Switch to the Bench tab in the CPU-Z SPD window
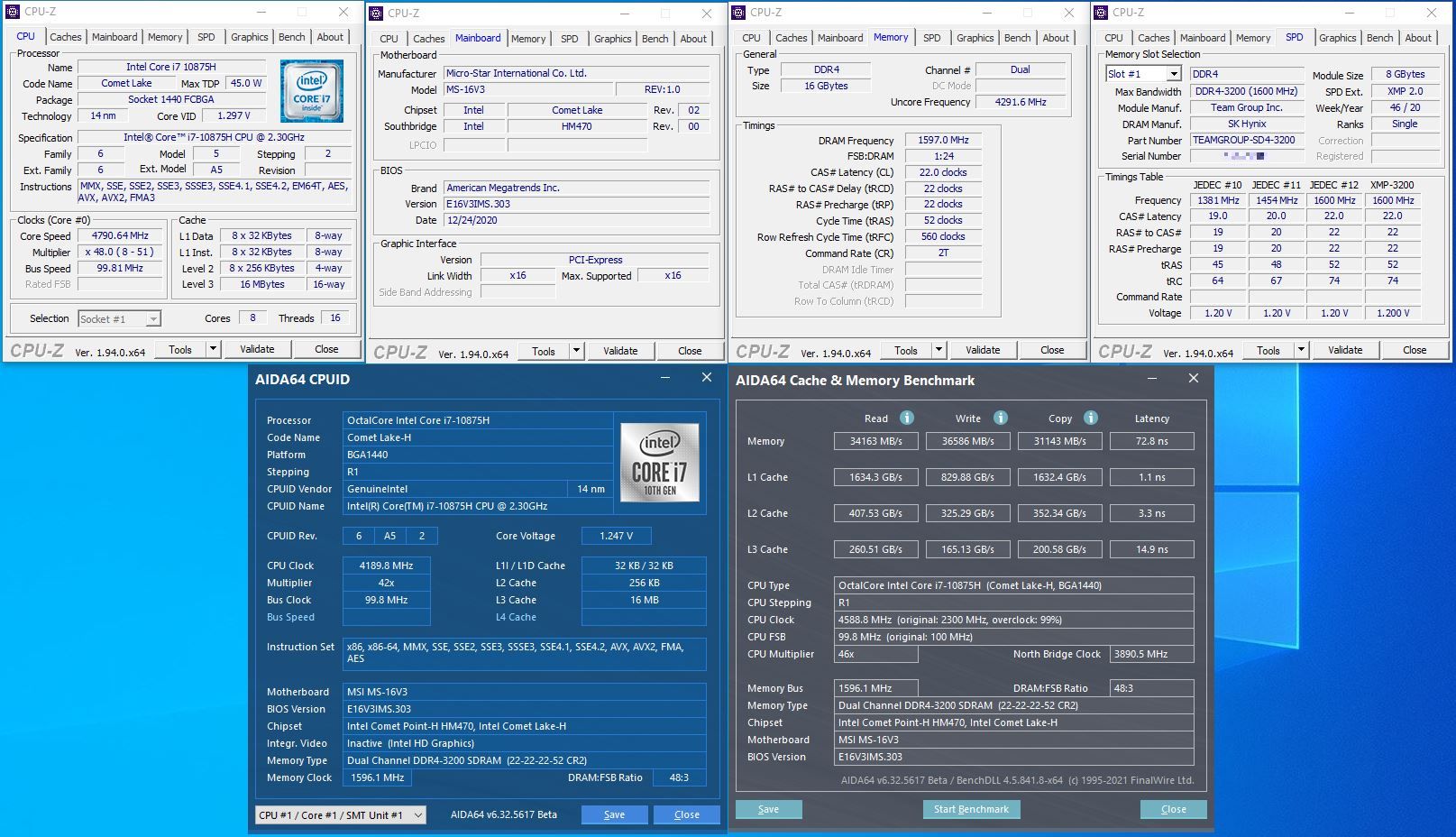This screenshot has width=1456, height=837. click(1379, 38)
